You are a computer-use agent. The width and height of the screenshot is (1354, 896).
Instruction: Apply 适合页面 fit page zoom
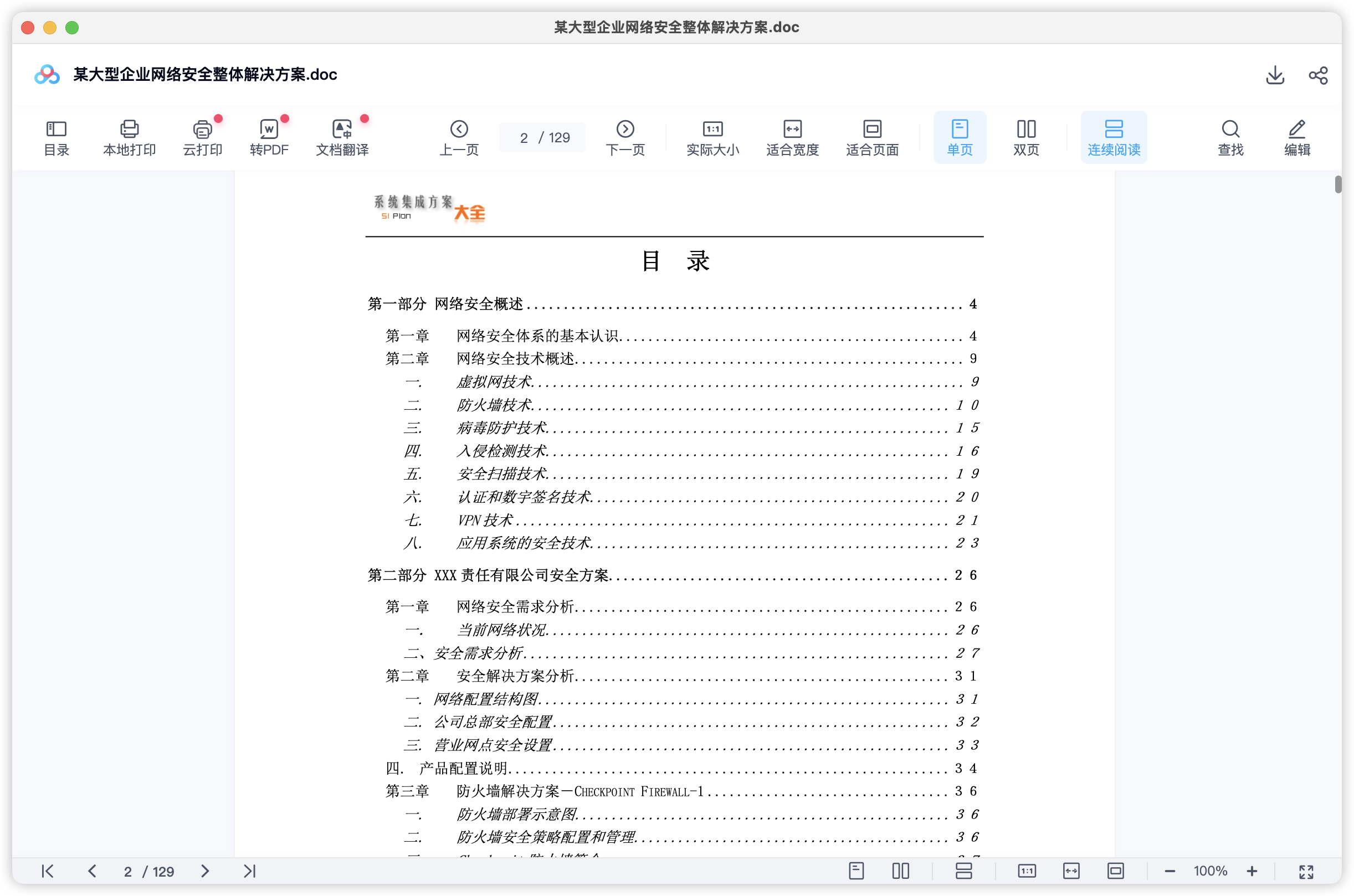pos(871,137)
